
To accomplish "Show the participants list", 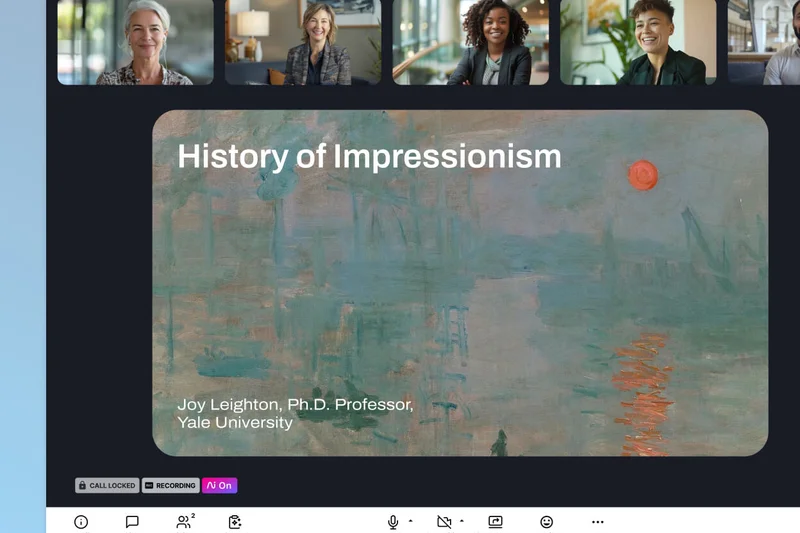I will 185,522.
